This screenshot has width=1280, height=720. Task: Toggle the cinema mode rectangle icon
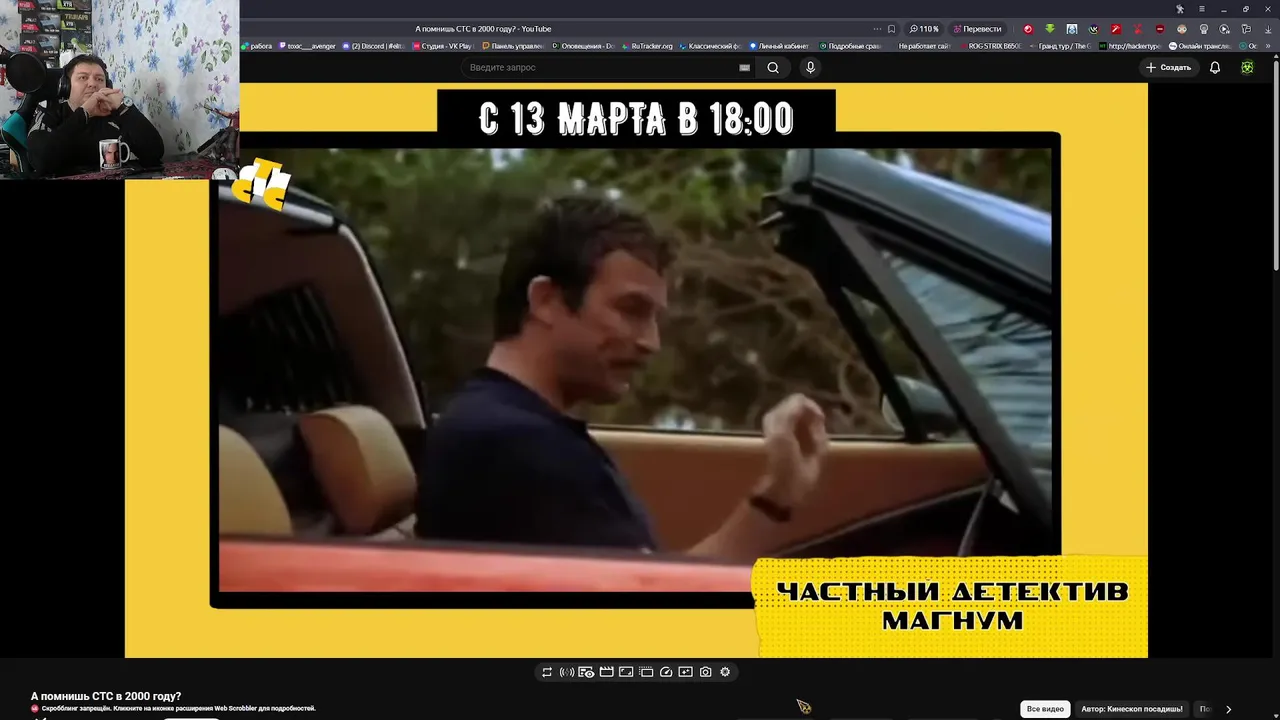click(626, 672)
